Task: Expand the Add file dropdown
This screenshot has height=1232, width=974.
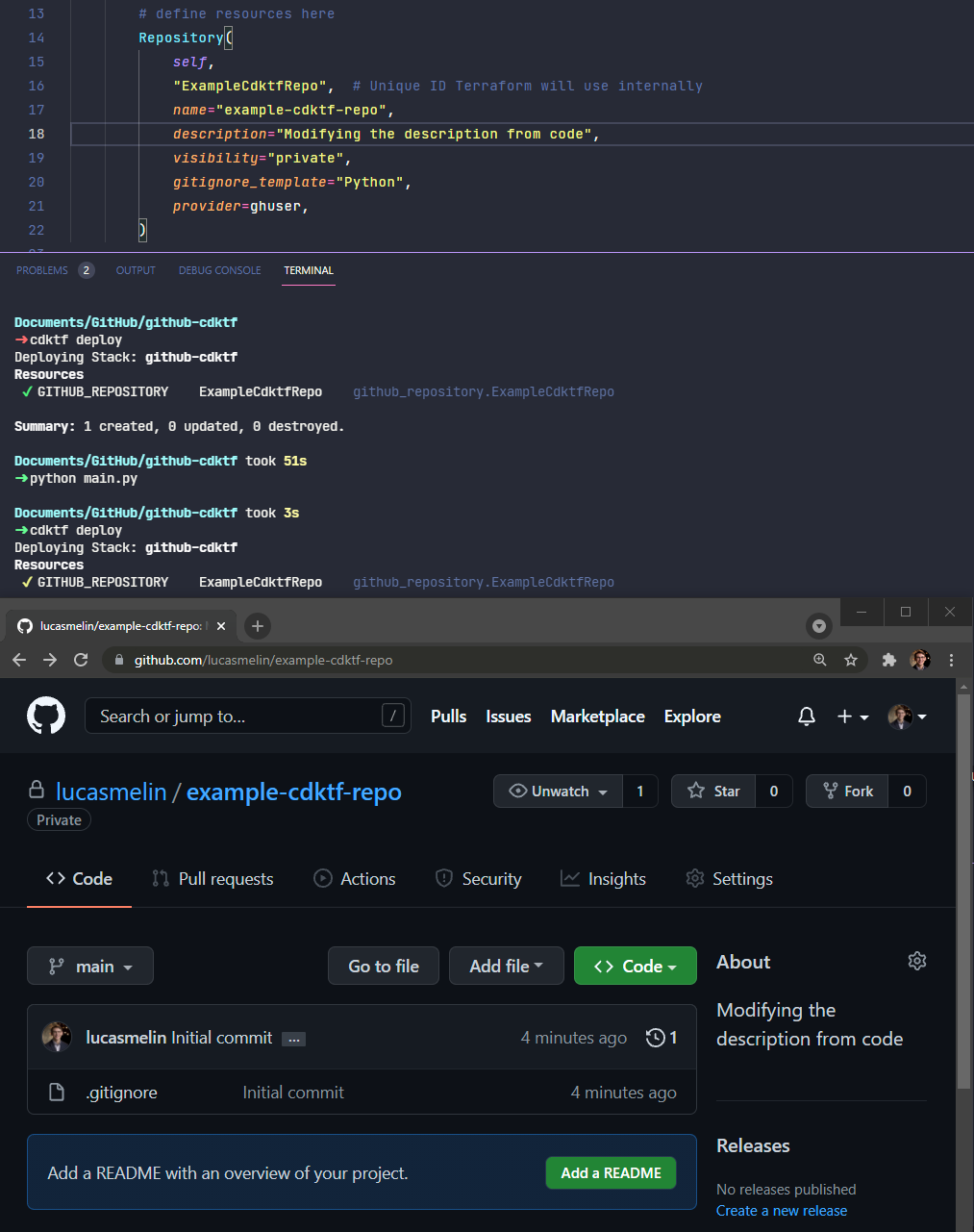Action: pos(506,967)
